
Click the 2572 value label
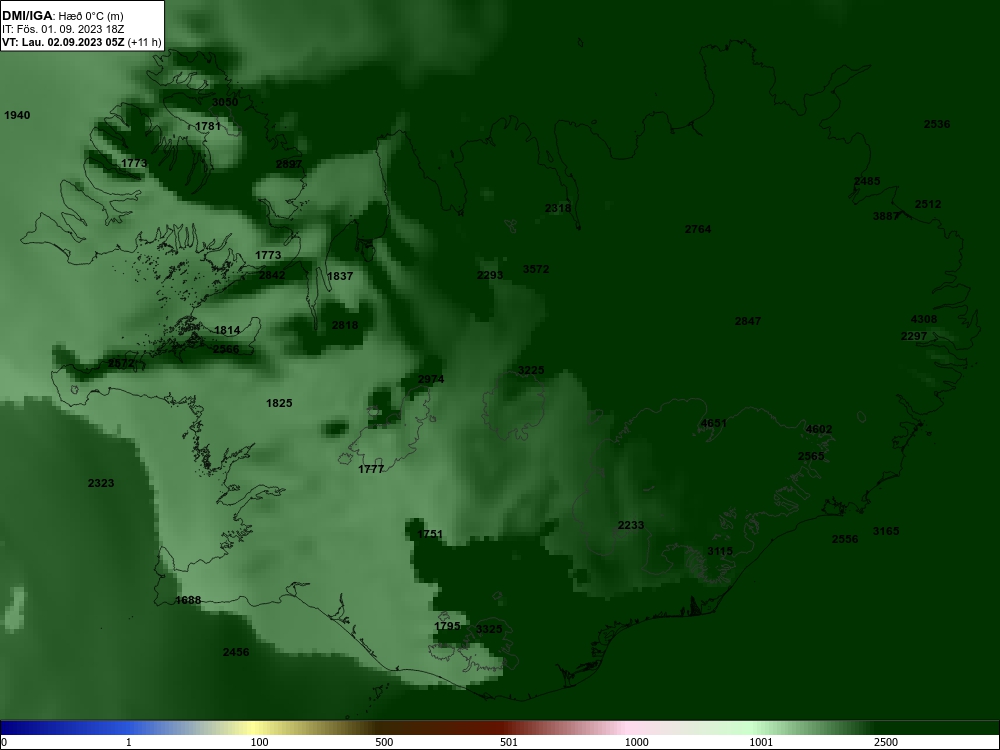(121, 364)
